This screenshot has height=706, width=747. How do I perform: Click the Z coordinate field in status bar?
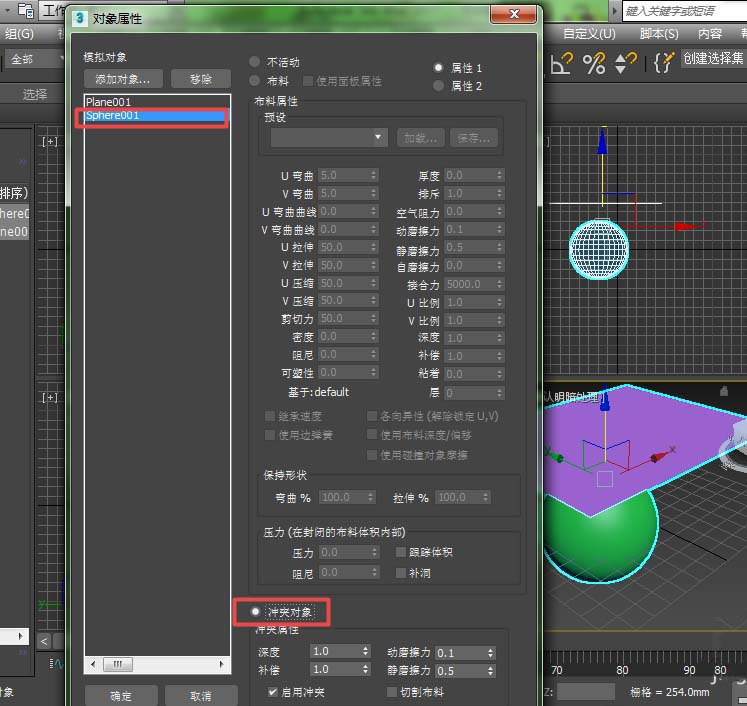585,692
